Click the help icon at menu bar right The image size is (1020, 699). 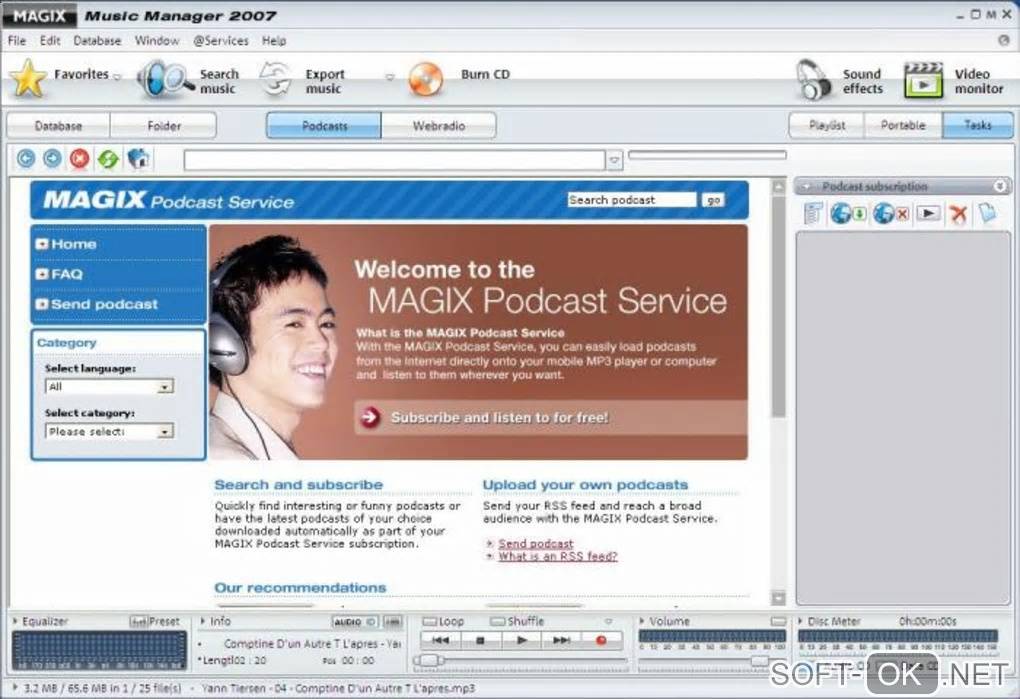pos(1004,40)
